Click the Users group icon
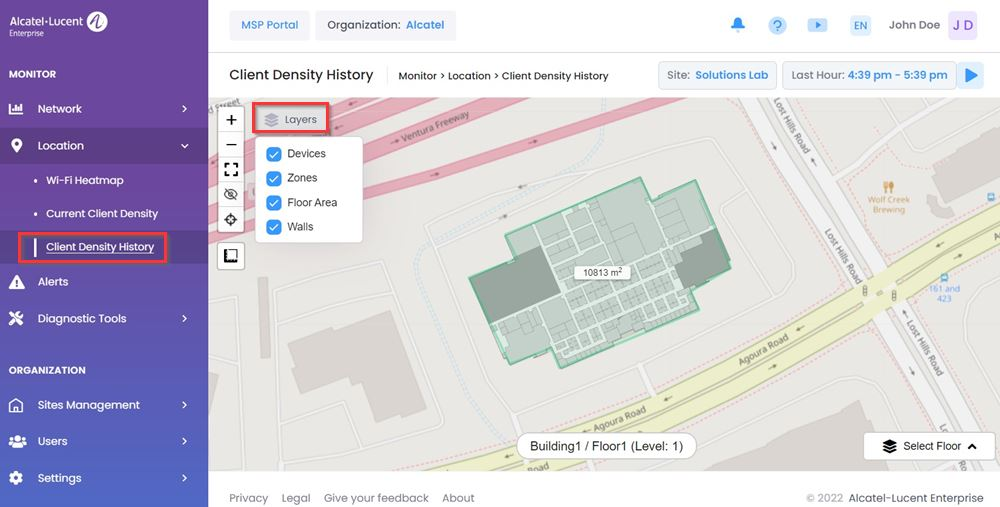 coord(17,441)
